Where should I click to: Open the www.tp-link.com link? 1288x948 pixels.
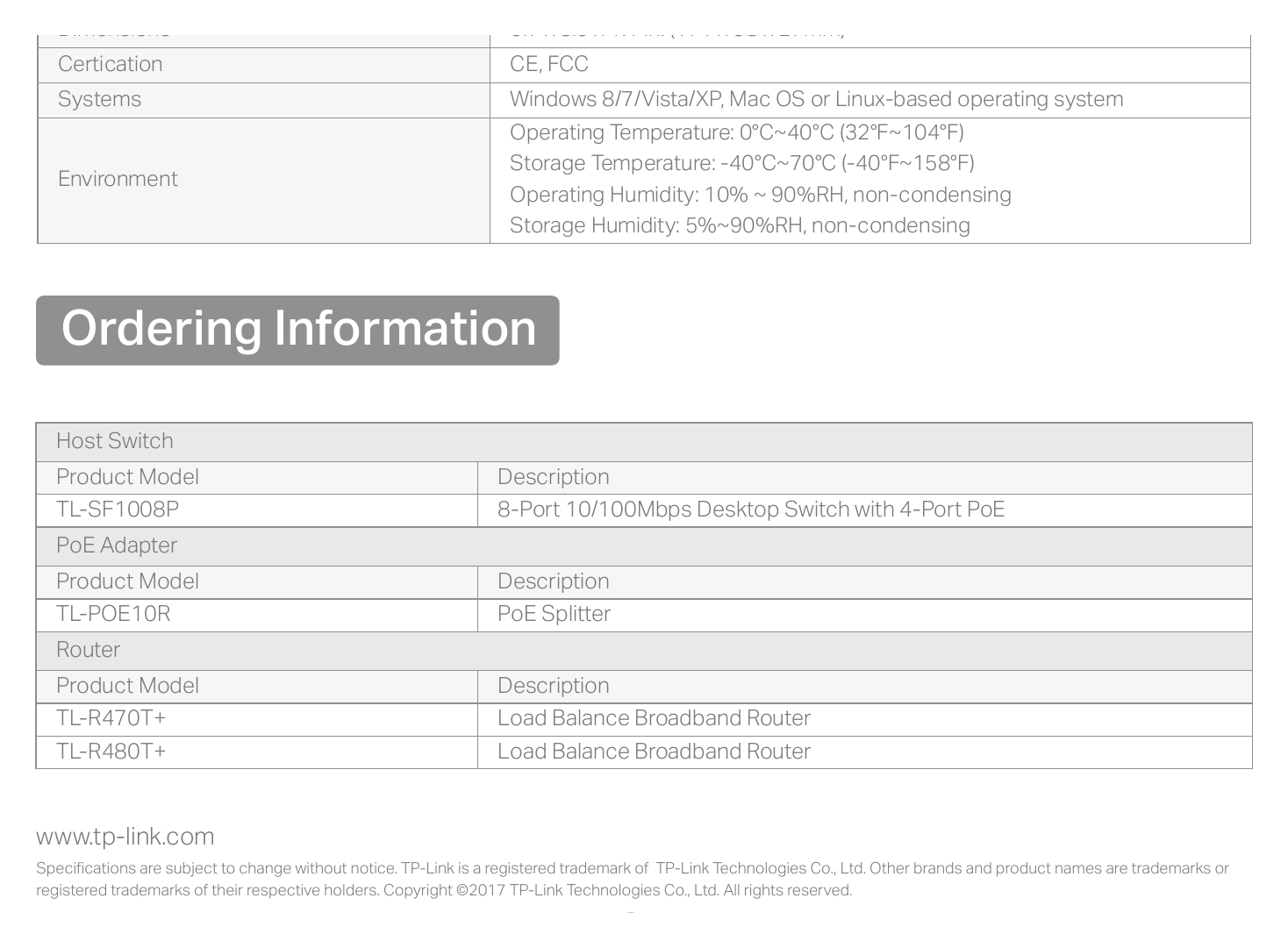[125, 837]
